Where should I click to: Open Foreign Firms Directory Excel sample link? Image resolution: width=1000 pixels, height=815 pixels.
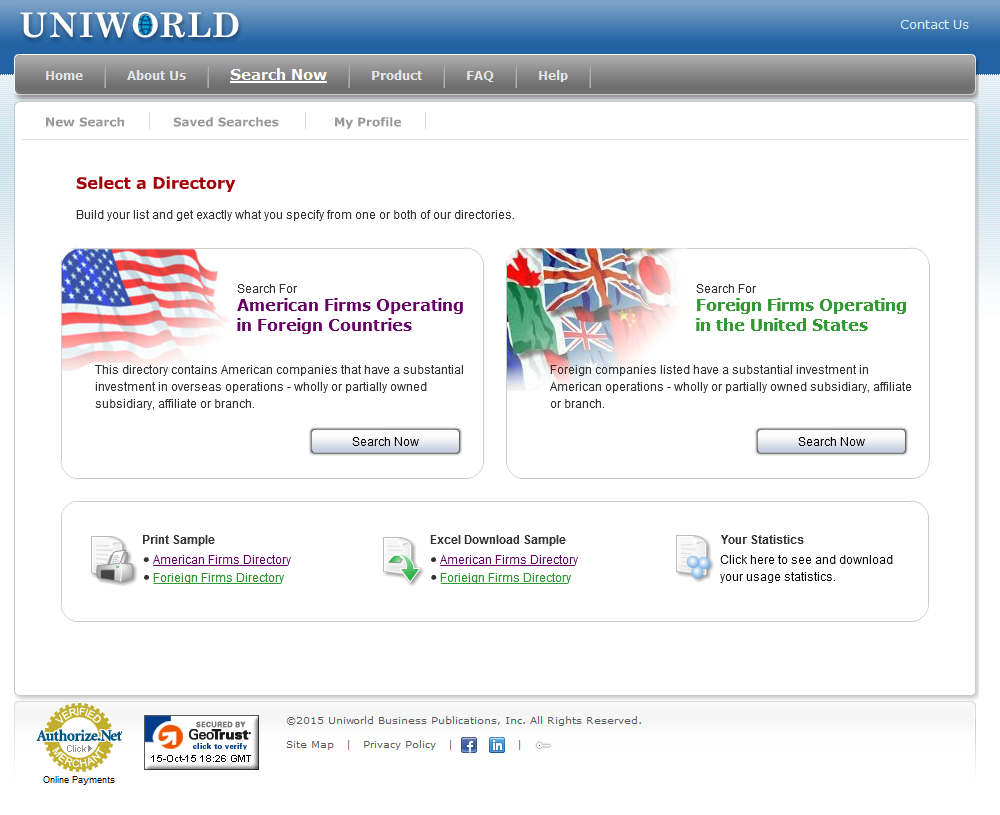[506, 578]
